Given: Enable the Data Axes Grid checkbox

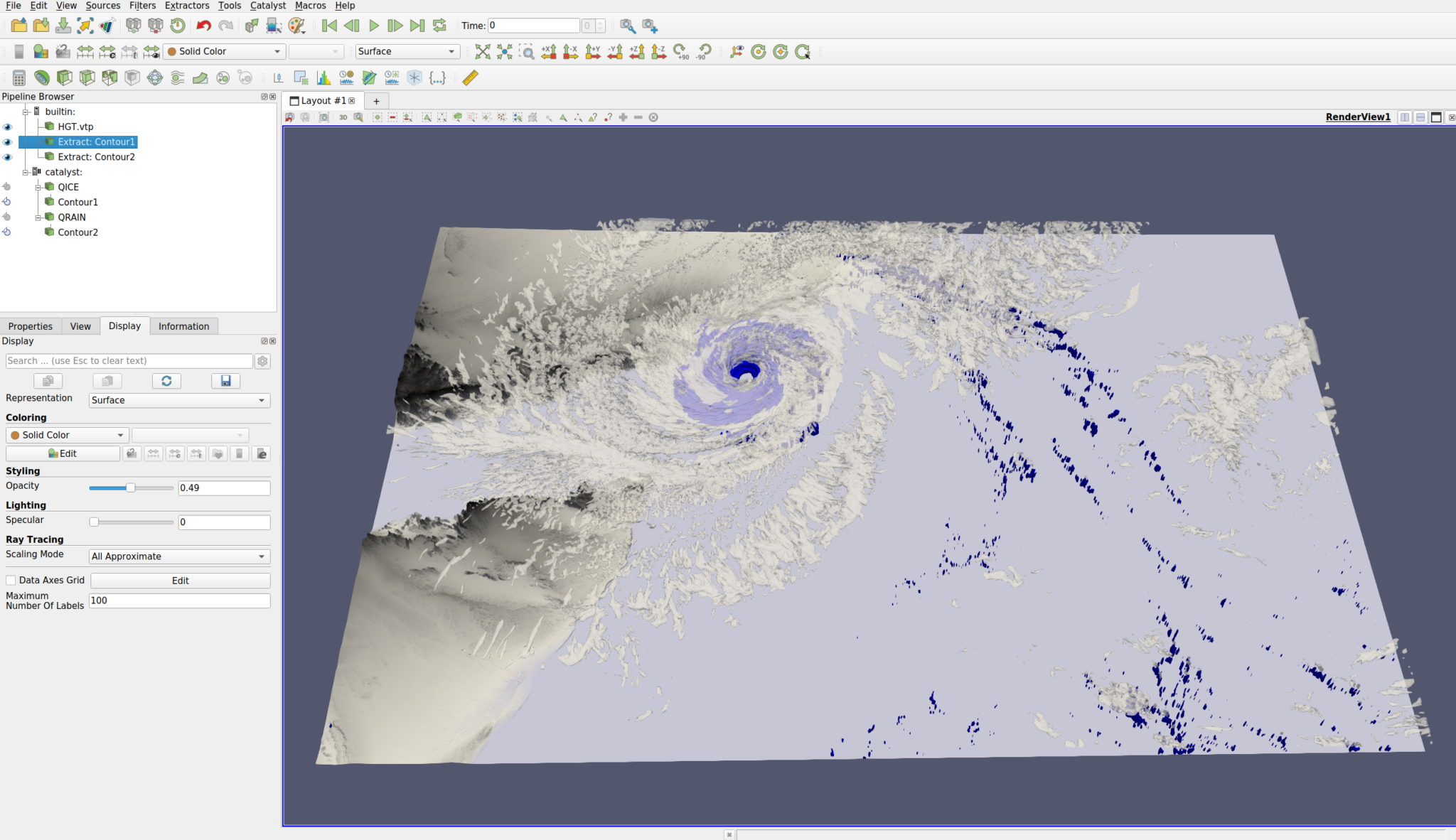Looking at the screenshot, I should tap(11, 580).
